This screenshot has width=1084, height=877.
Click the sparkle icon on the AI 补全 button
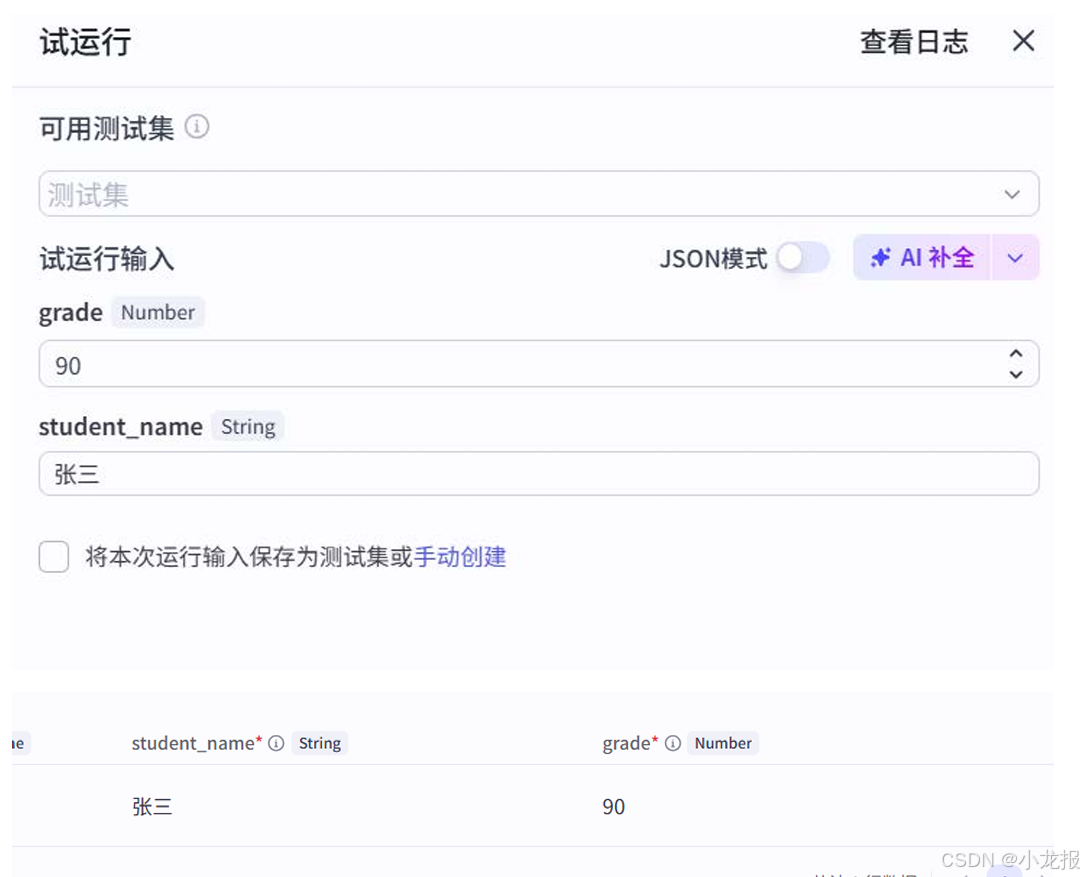click(880, 257)
